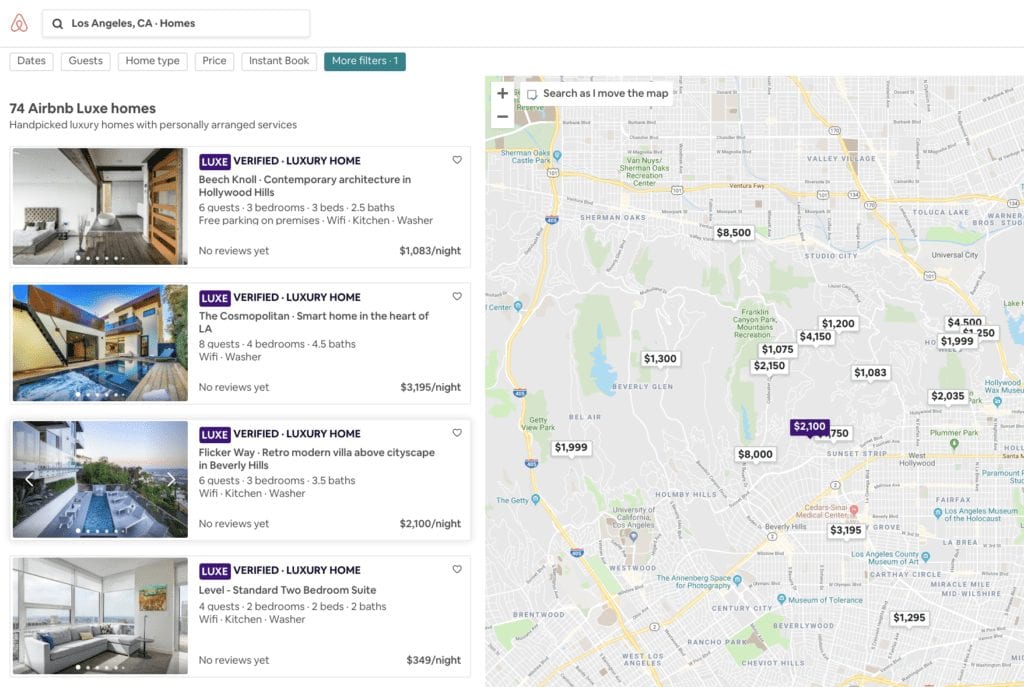1024x687 pixels.
Task: Select the $8,500 map price marker
Action: 733,233
